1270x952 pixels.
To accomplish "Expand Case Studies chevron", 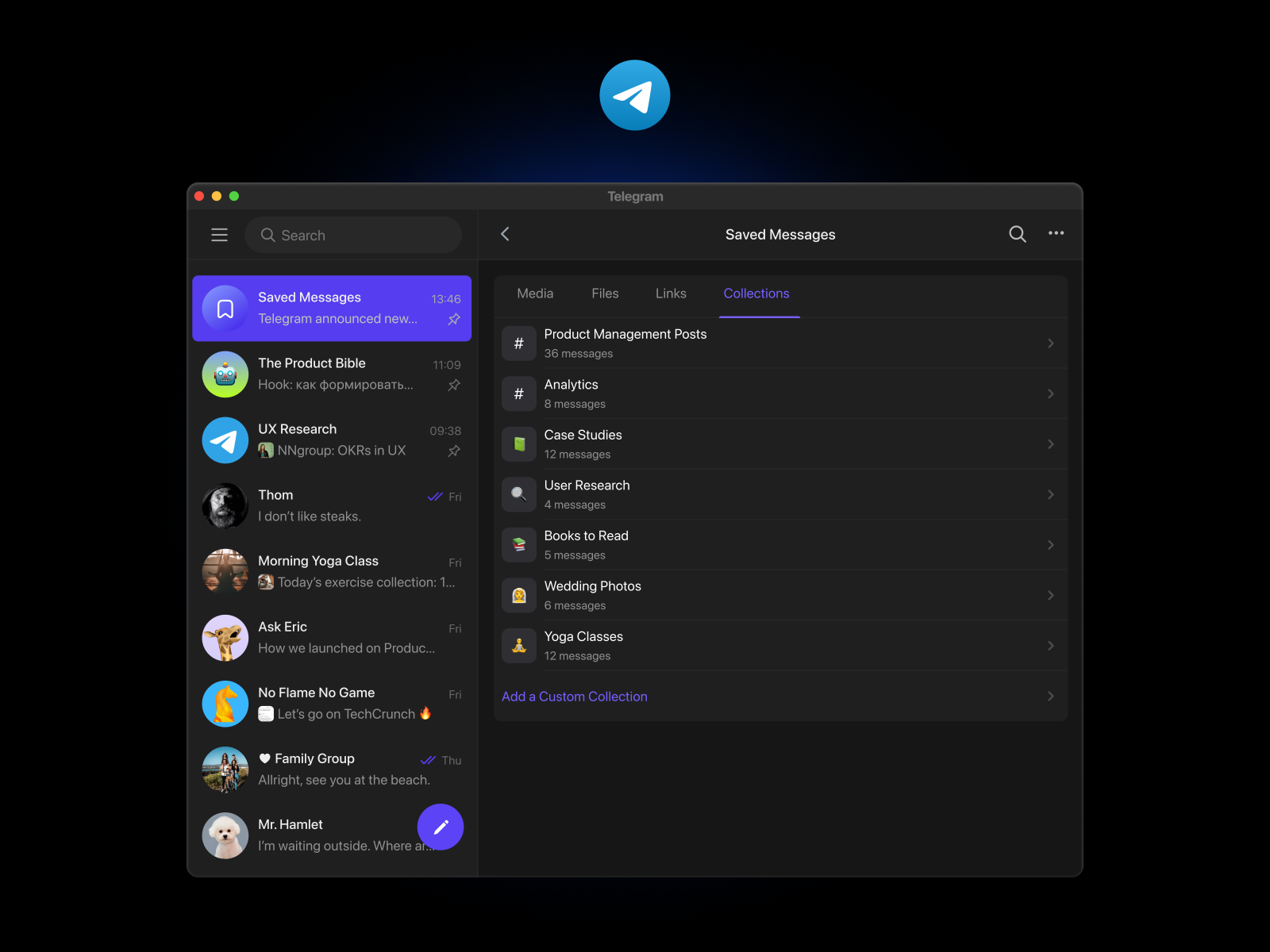I will pyautogui.click(x=1050, y=444).
